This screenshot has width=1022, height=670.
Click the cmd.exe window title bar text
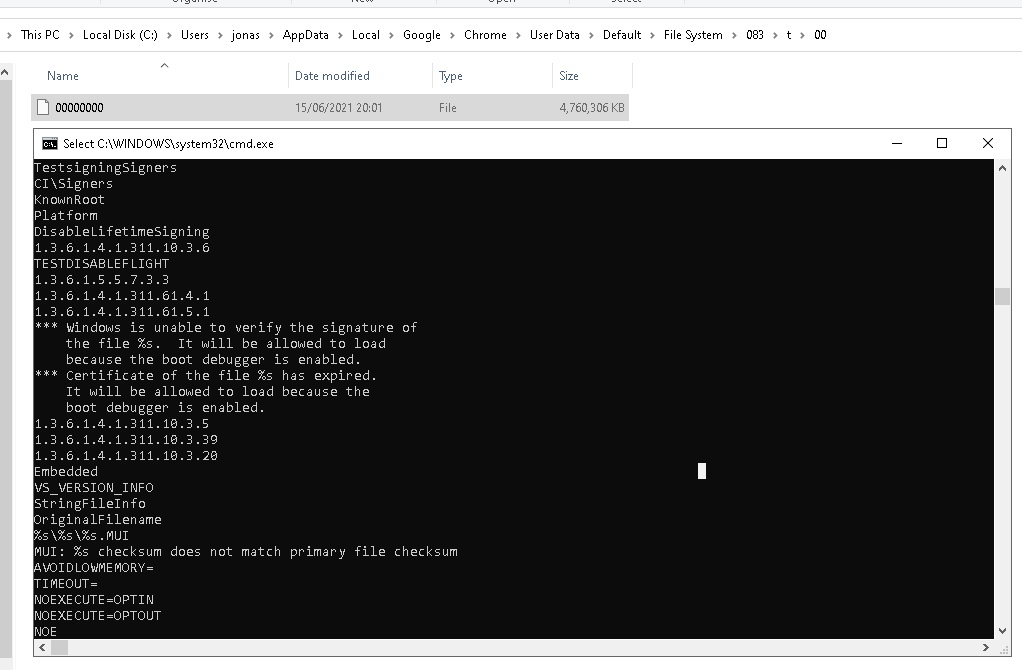(x=168, y=144)
